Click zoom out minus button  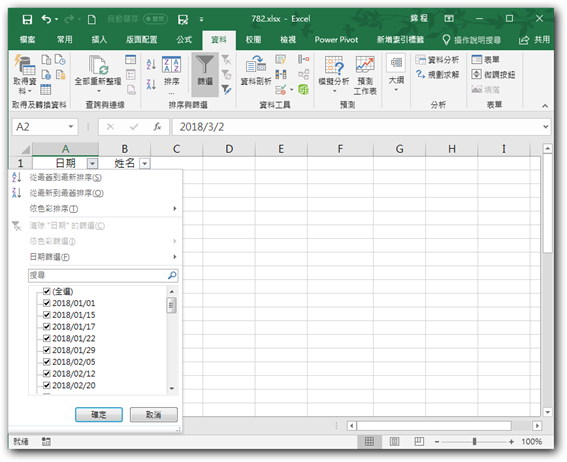(x=437, y=441)
